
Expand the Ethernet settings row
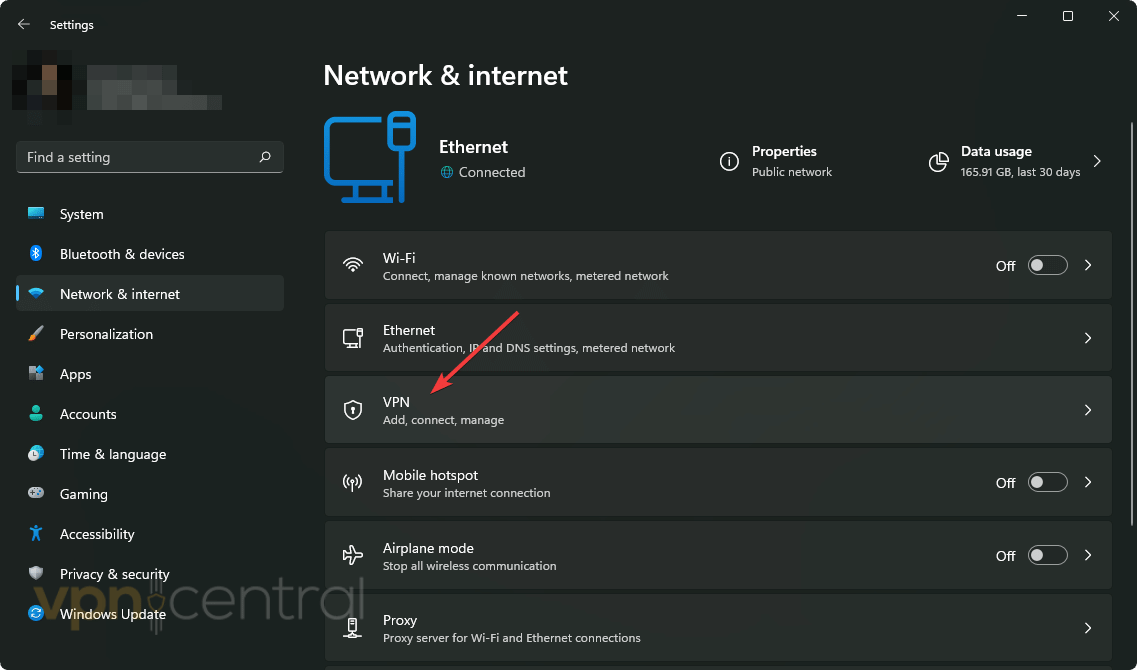[x=1088, y=337]
